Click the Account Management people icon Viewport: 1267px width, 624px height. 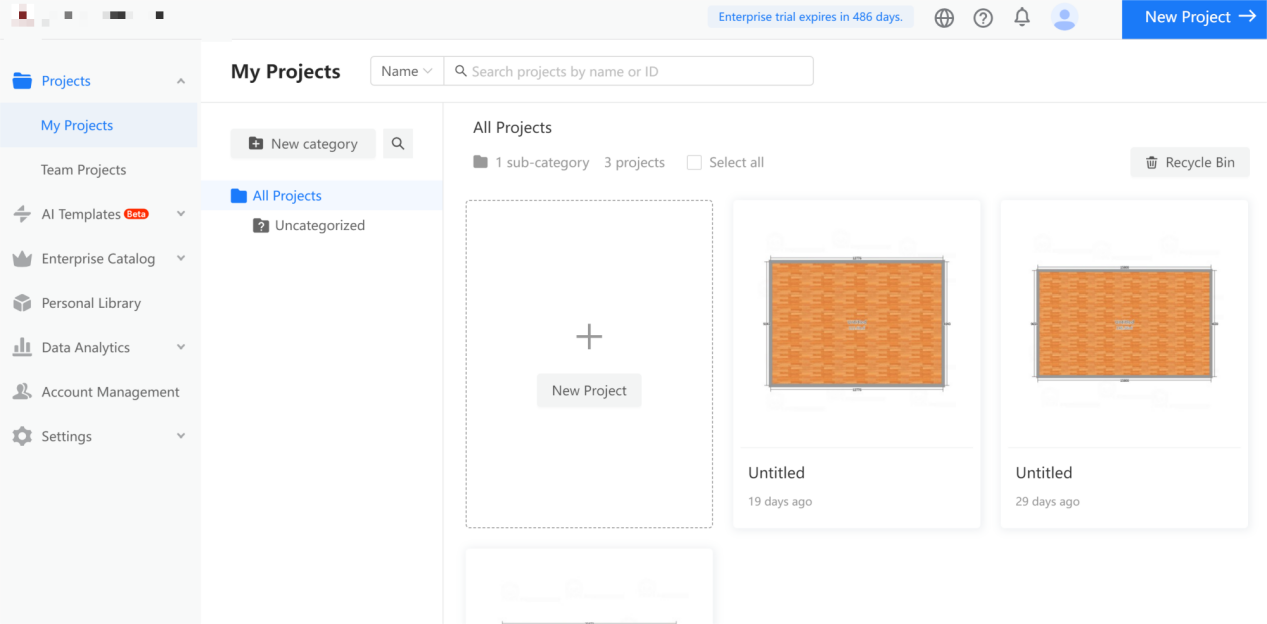click(x=22, y=392)
